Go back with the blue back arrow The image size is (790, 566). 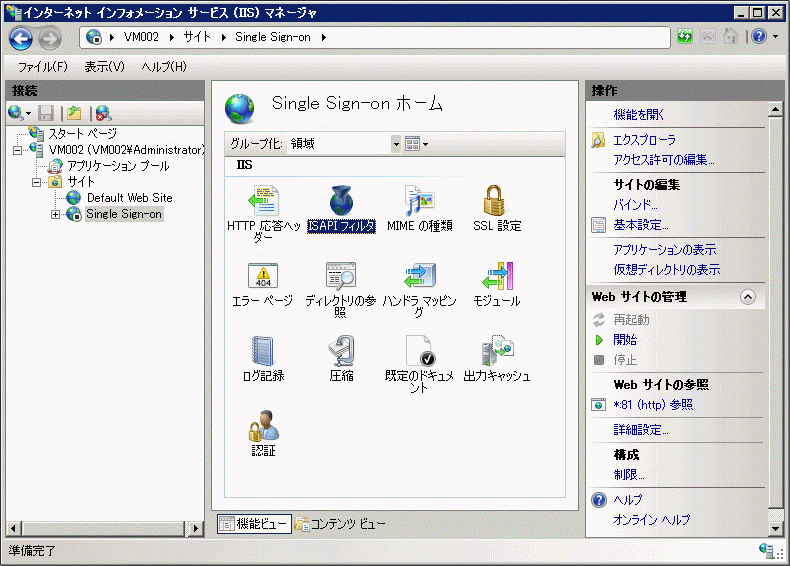click(21, 38)
